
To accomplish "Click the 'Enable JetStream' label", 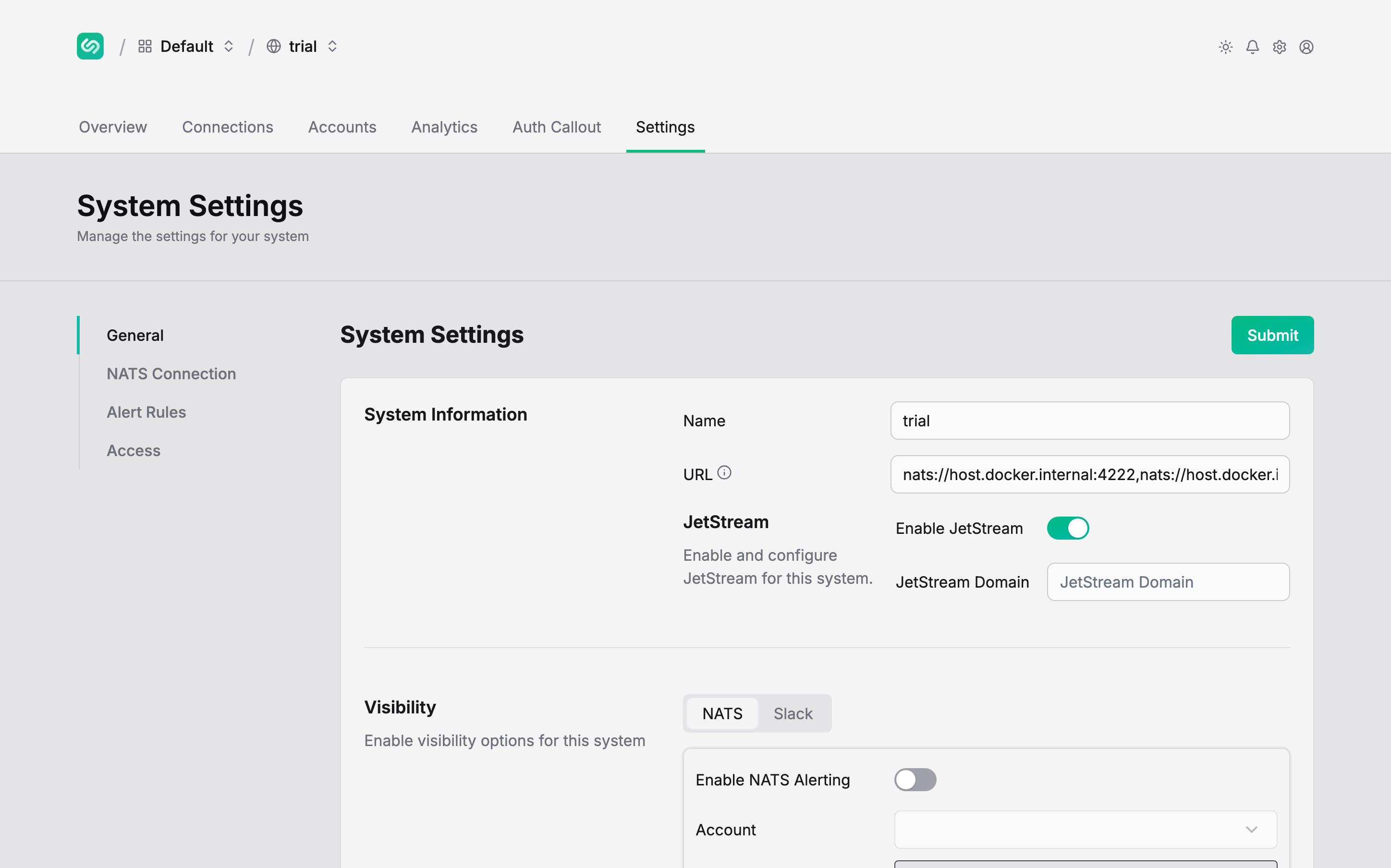I will click(x=959, y=528).
